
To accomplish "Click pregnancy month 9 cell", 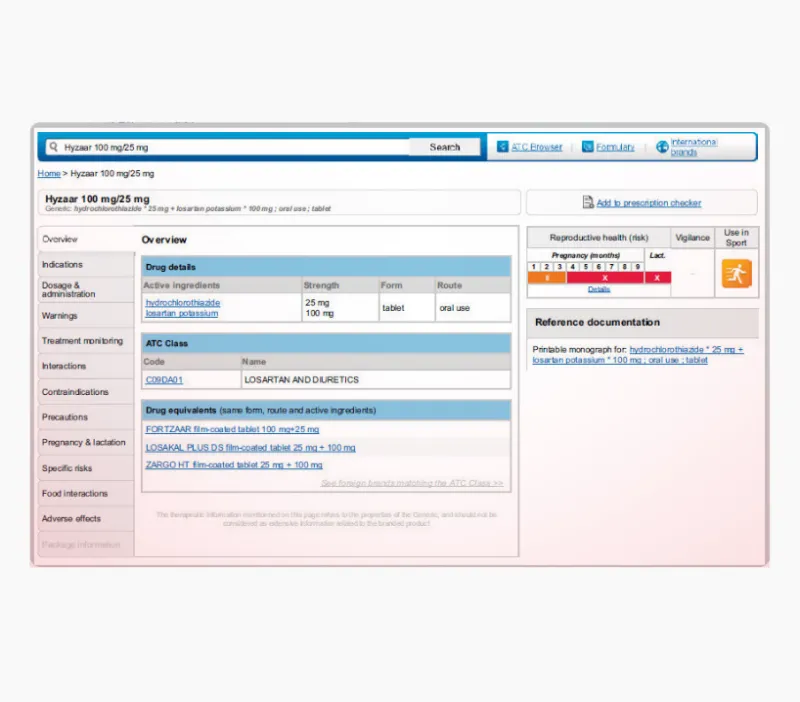I will (x=637, y=266).
